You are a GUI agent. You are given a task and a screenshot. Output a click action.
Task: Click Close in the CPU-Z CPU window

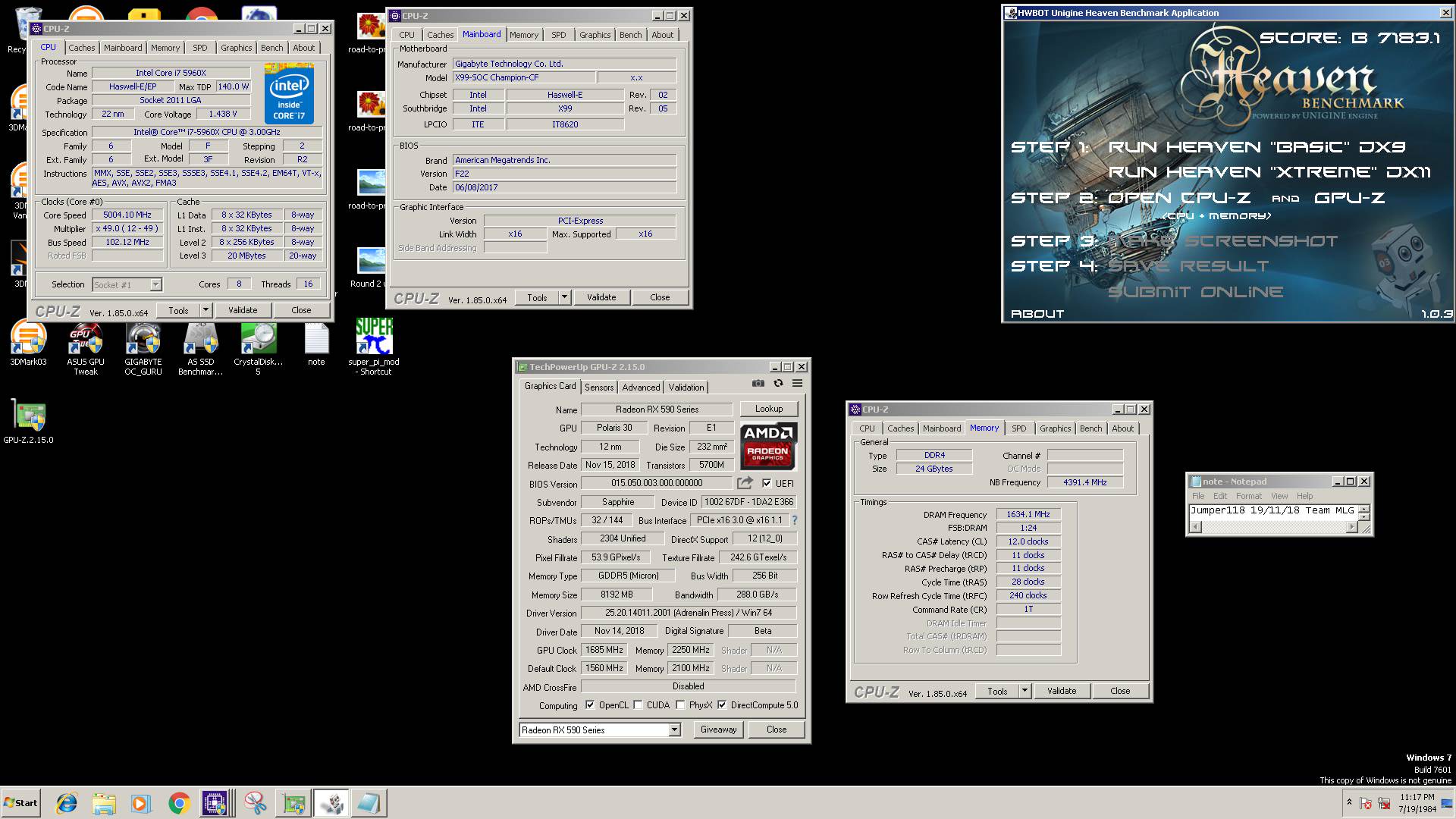click(301, 310)
